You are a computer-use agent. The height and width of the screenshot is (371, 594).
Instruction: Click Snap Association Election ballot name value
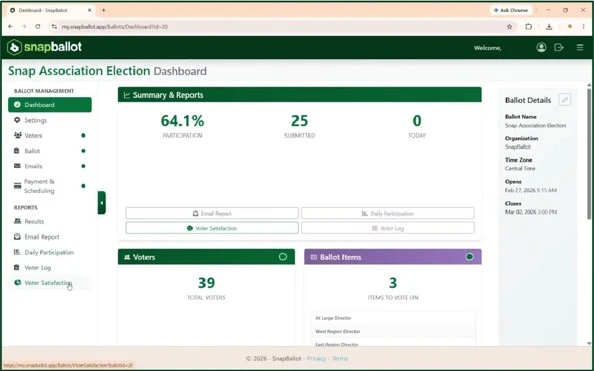tap(535, 125)
